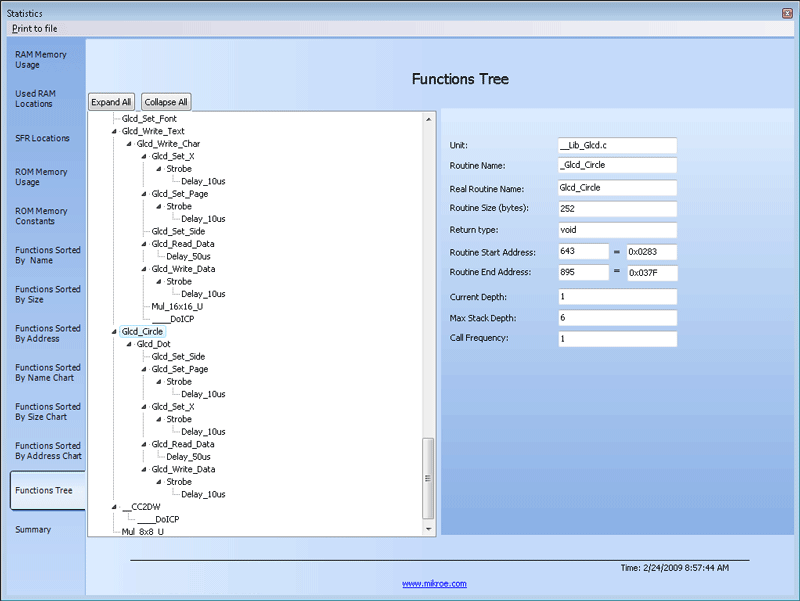The width and height of the screenshot is (800, 601).
Task: Click Expand All button
Action: click(111, 102)
